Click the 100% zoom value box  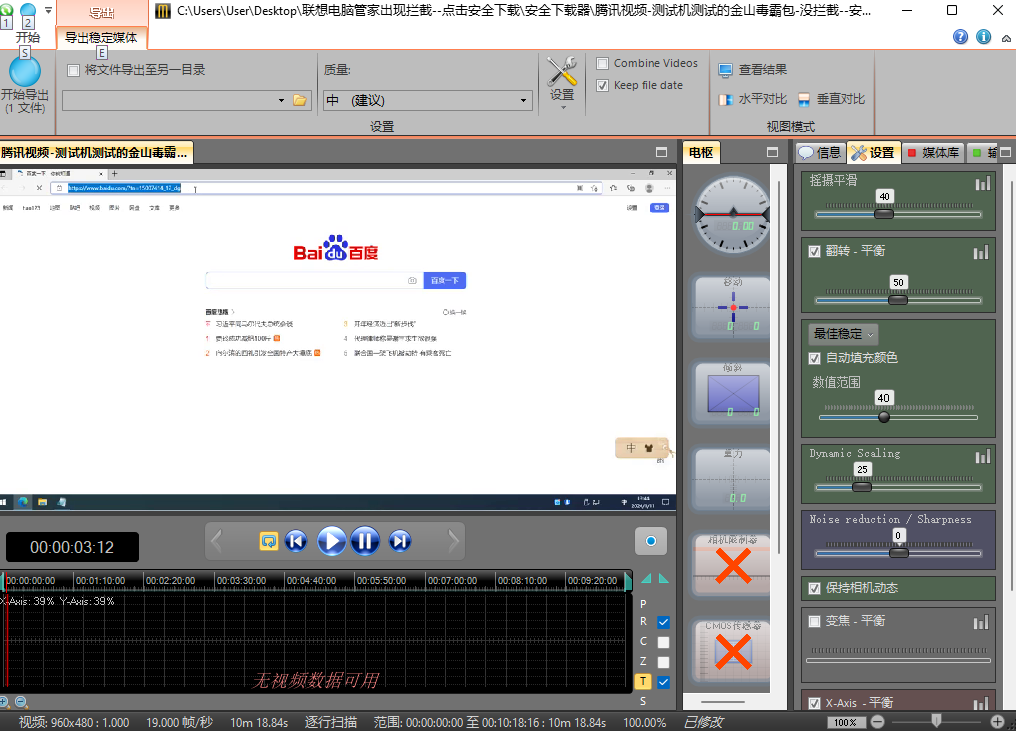(x=846, y=722)
